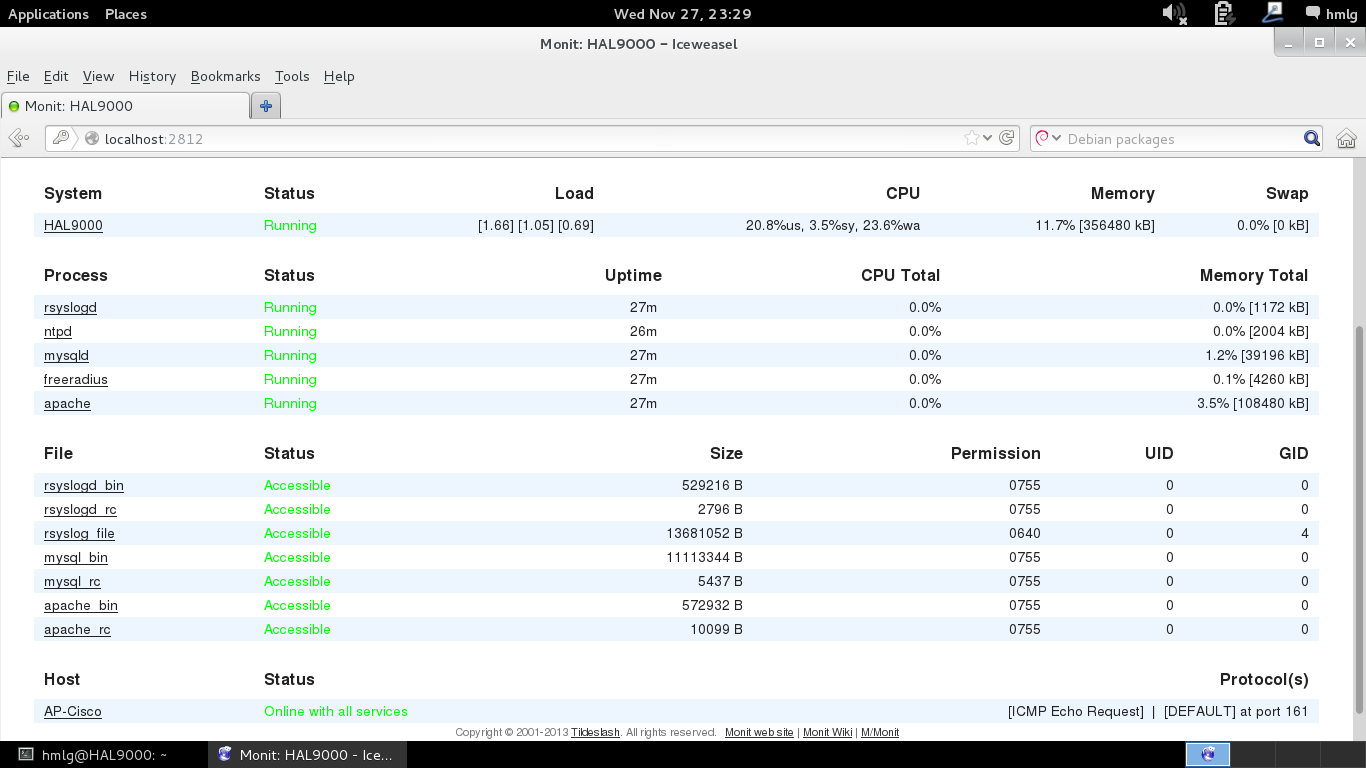This screenshot has height=768, width=1366.
Task: Click the Monit web site footer link
Action: pyautogui.click(x=759, y=732)
